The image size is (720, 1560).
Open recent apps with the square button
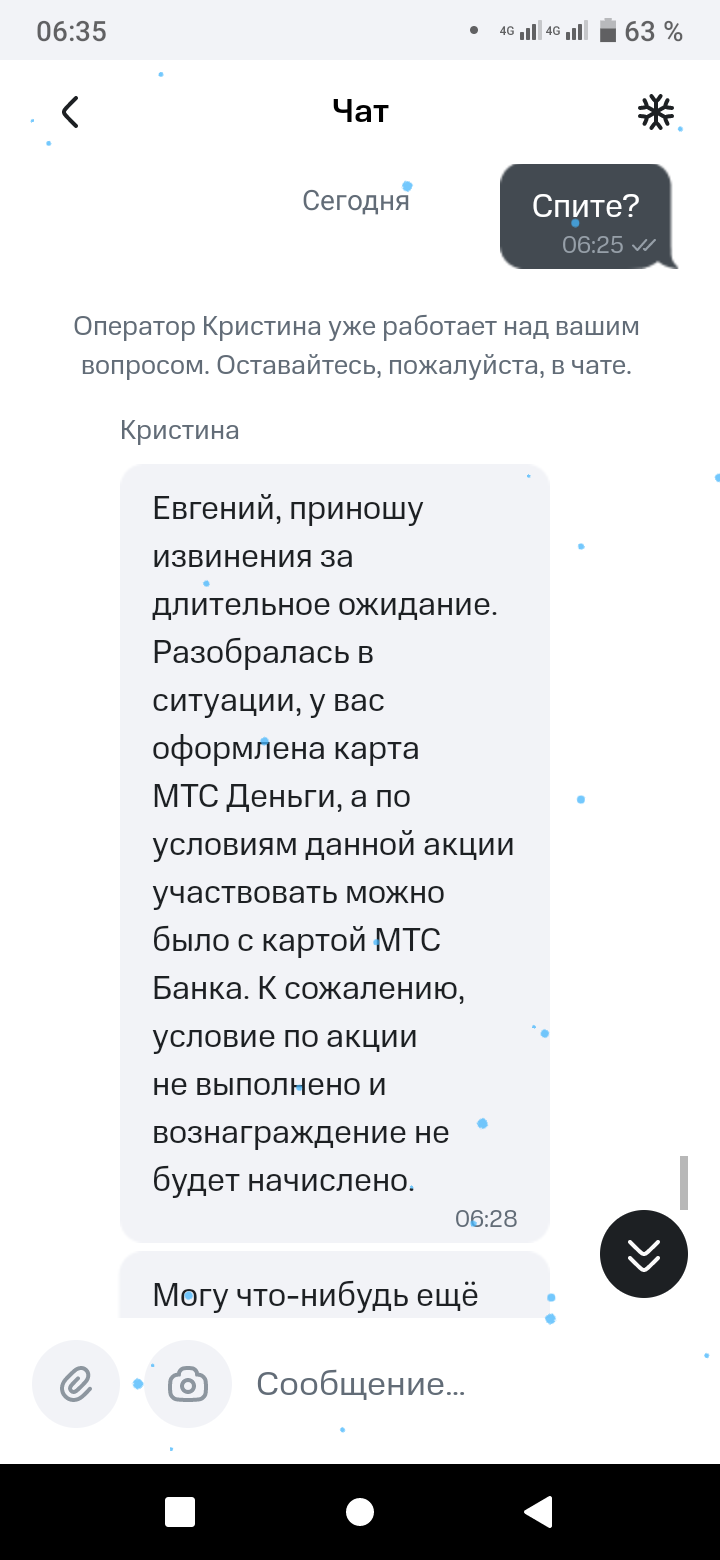coord(178,1512)
